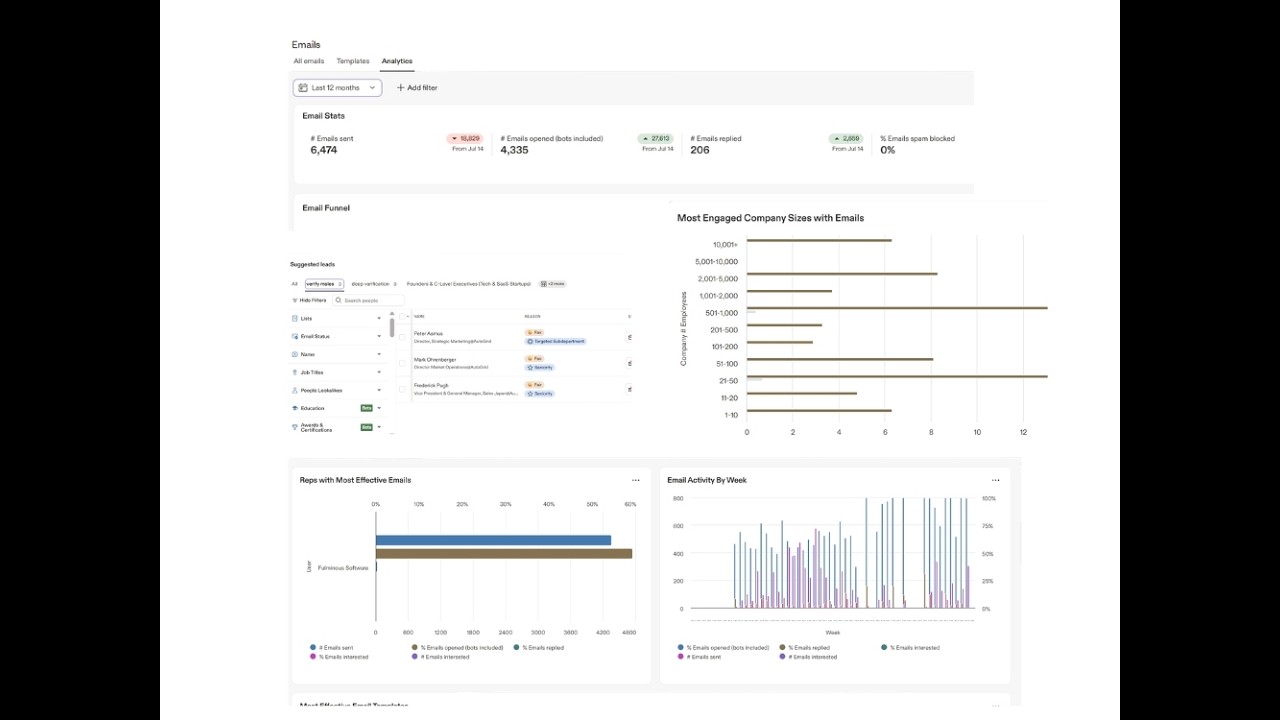Open Frederick Pugh lead name
This screenshot has width=1280, height=720.
pos(431,386)
